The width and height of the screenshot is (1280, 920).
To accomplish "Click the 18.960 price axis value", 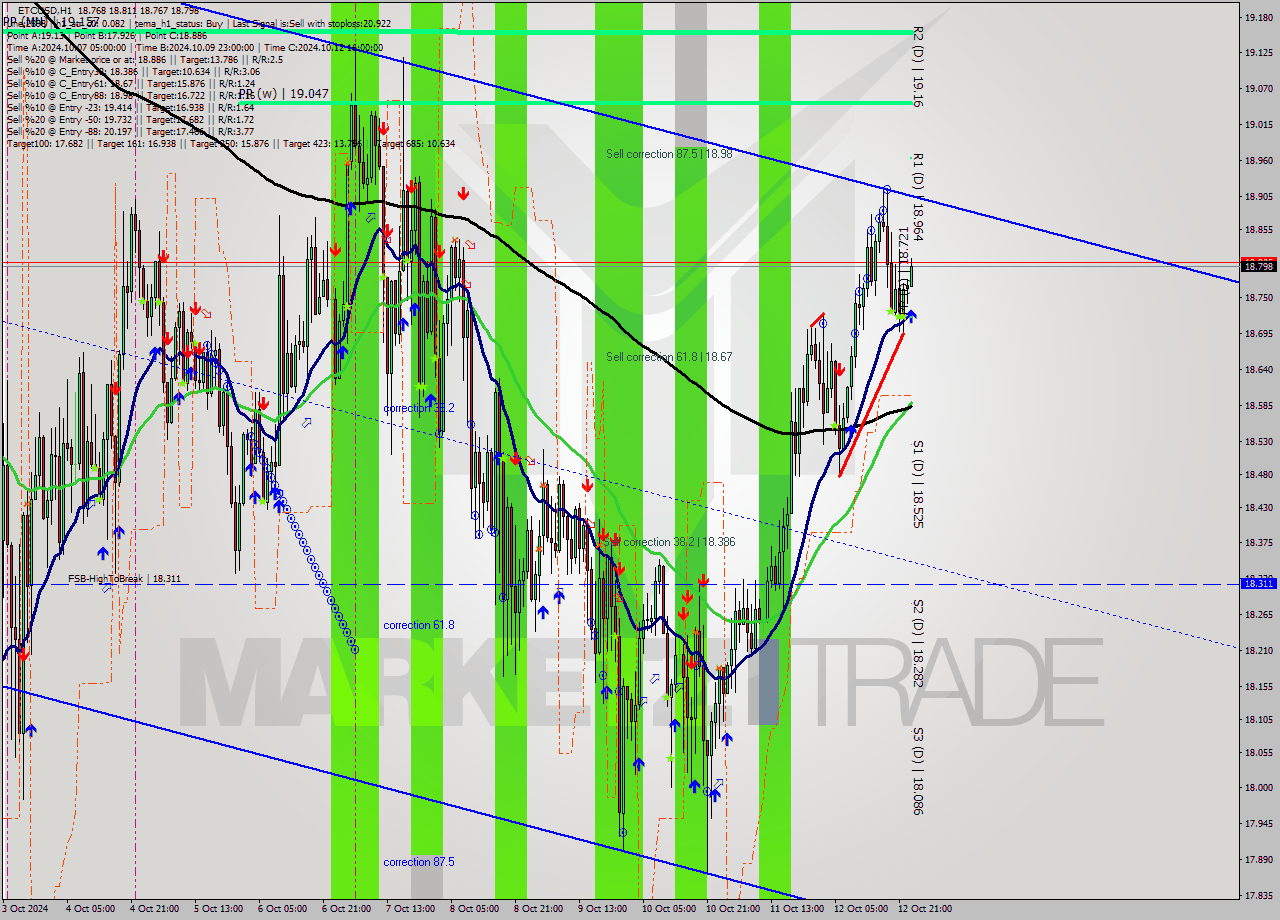I will point(1258,160).
